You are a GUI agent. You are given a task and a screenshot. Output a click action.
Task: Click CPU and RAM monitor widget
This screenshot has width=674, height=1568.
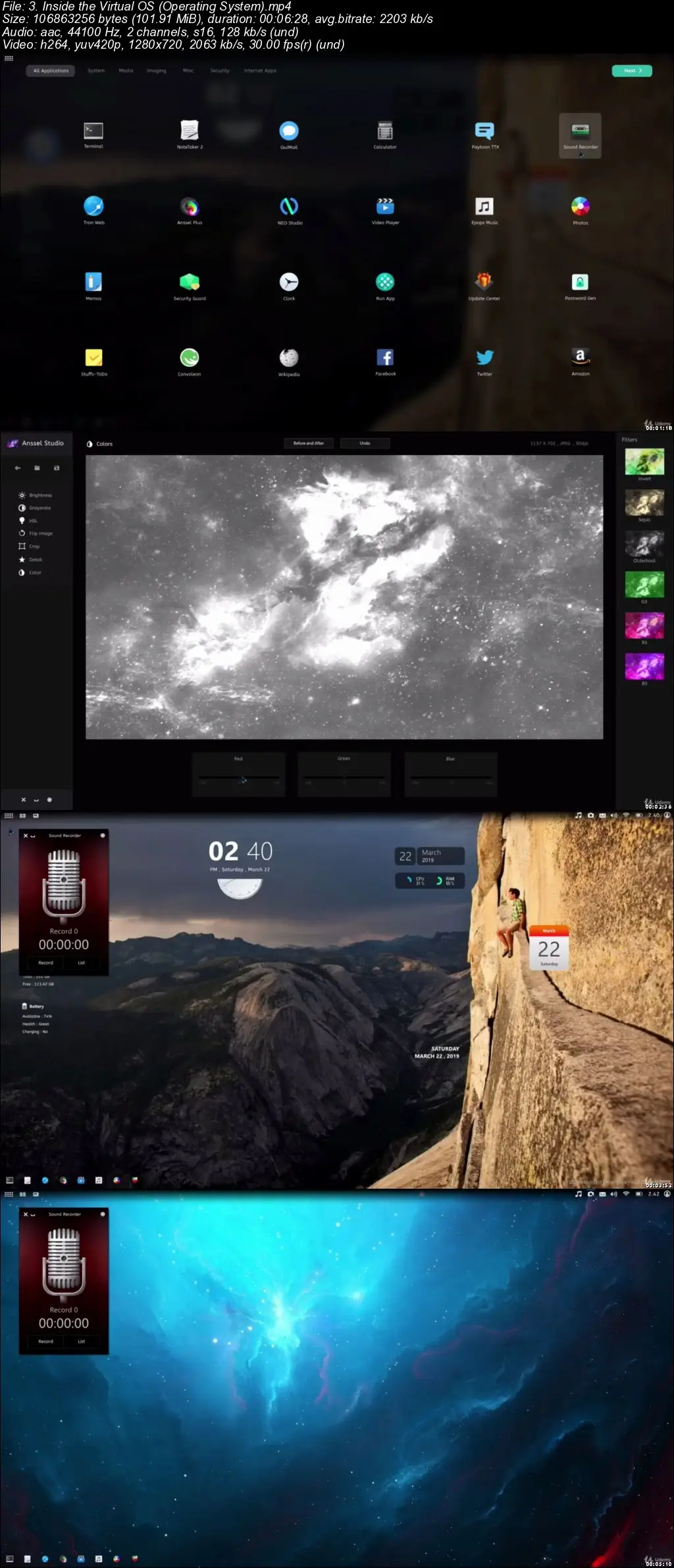pos(430,880)
